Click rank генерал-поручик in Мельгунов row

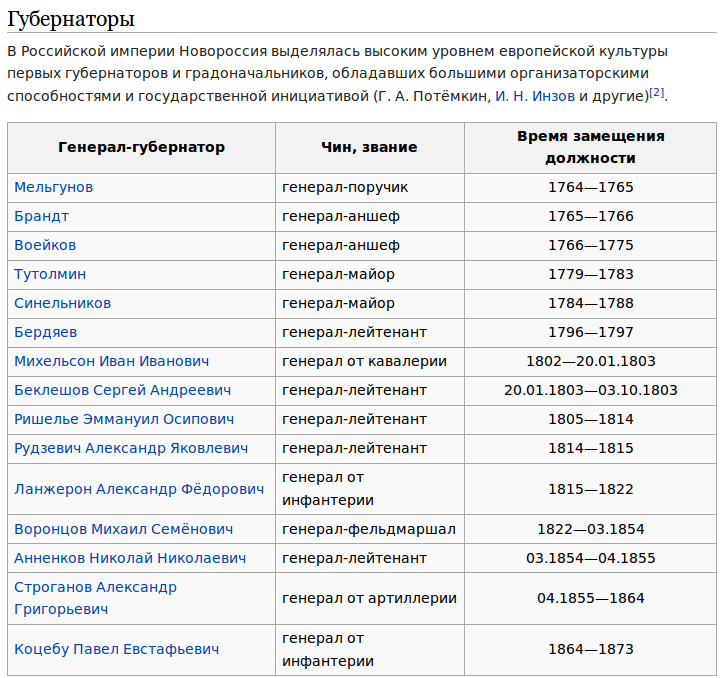(x=345, y=187)
